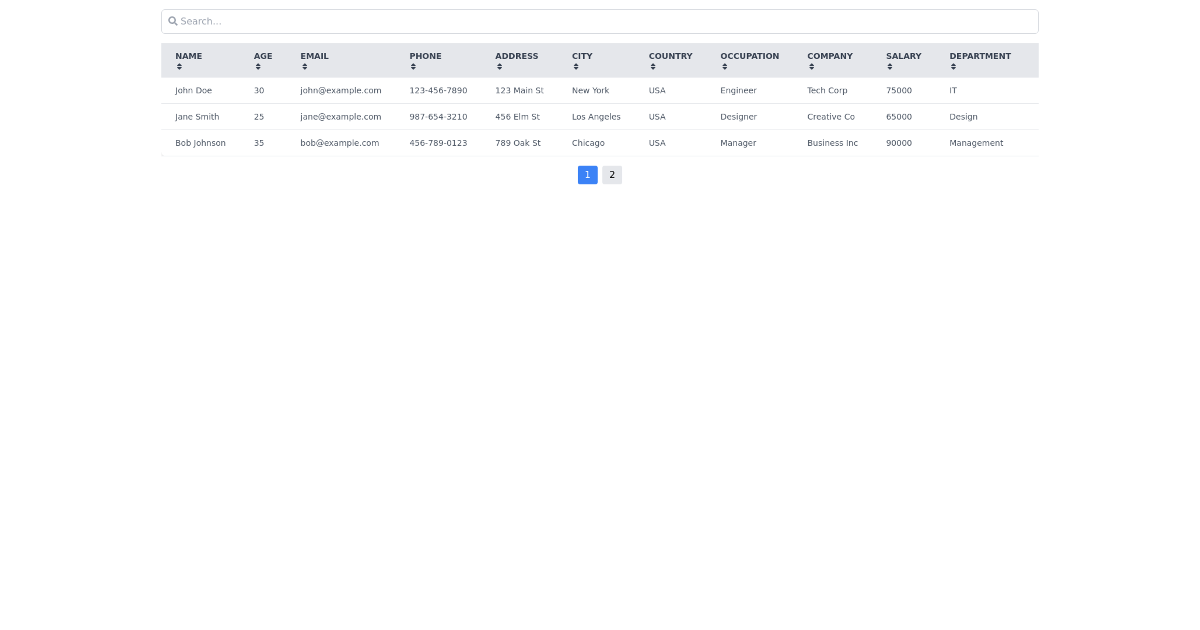
Task: Click the sort icon under CITY header
Action: 575,66
